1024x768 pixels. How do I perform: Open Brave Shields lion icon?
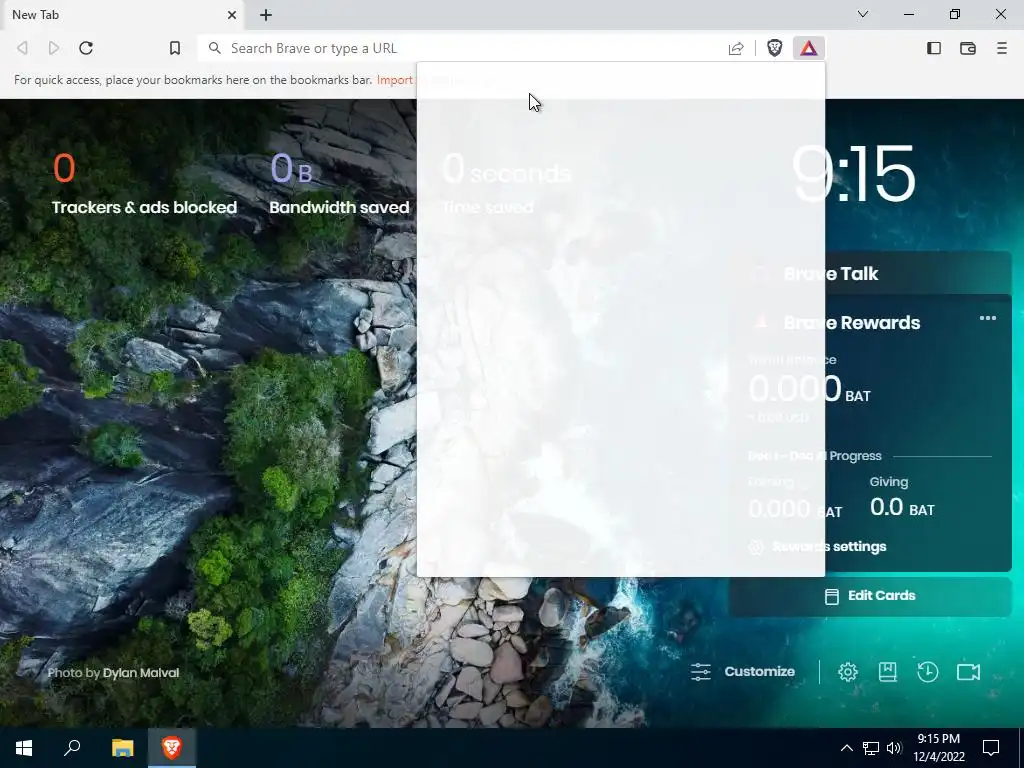tap(775, 48)
